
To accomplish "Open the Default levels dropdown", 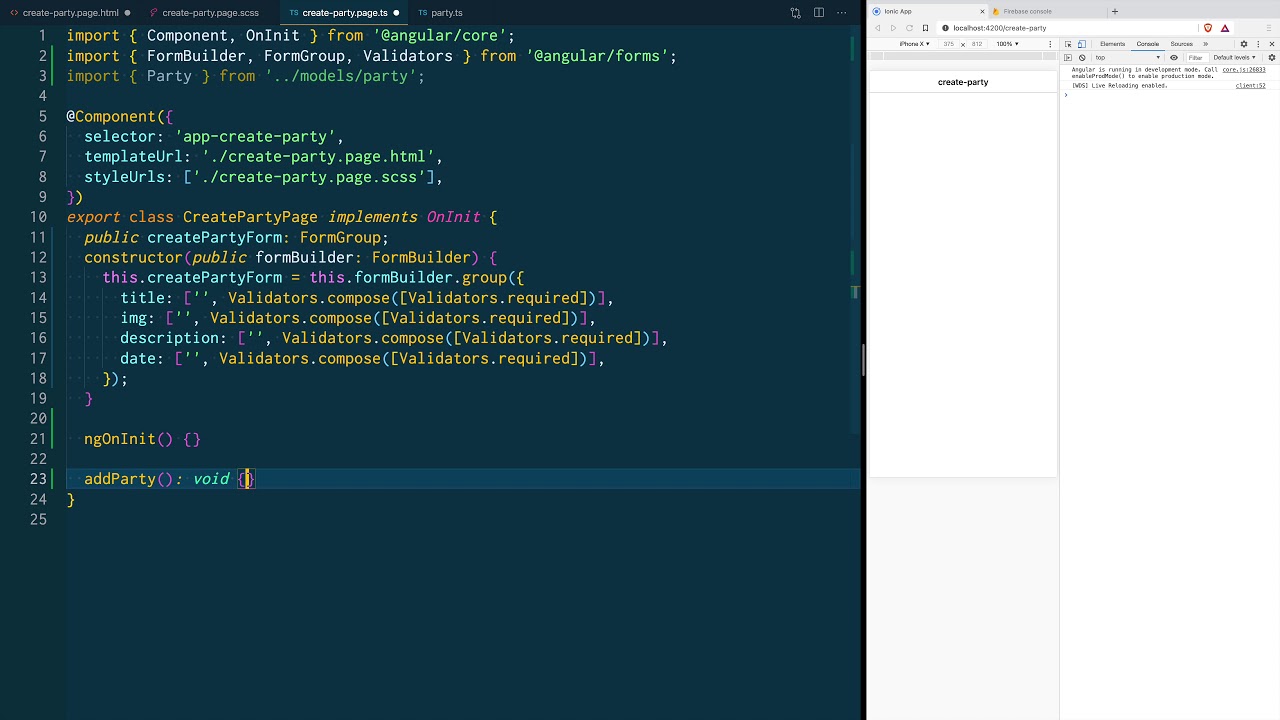I will click(x=1234, y=58).
